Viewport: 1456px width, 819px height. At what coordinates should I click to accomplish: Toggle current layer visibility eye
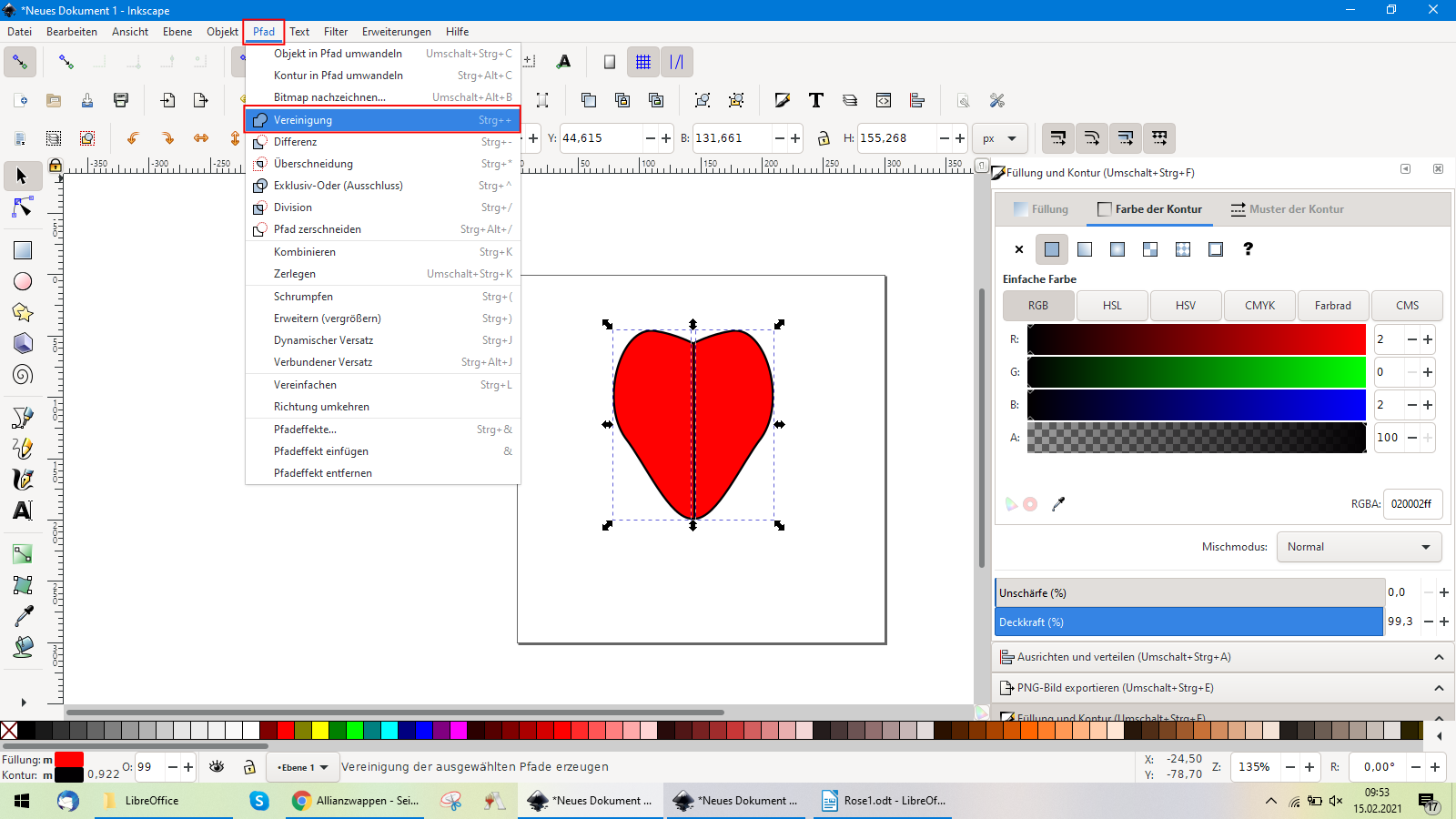coord(217,767)
